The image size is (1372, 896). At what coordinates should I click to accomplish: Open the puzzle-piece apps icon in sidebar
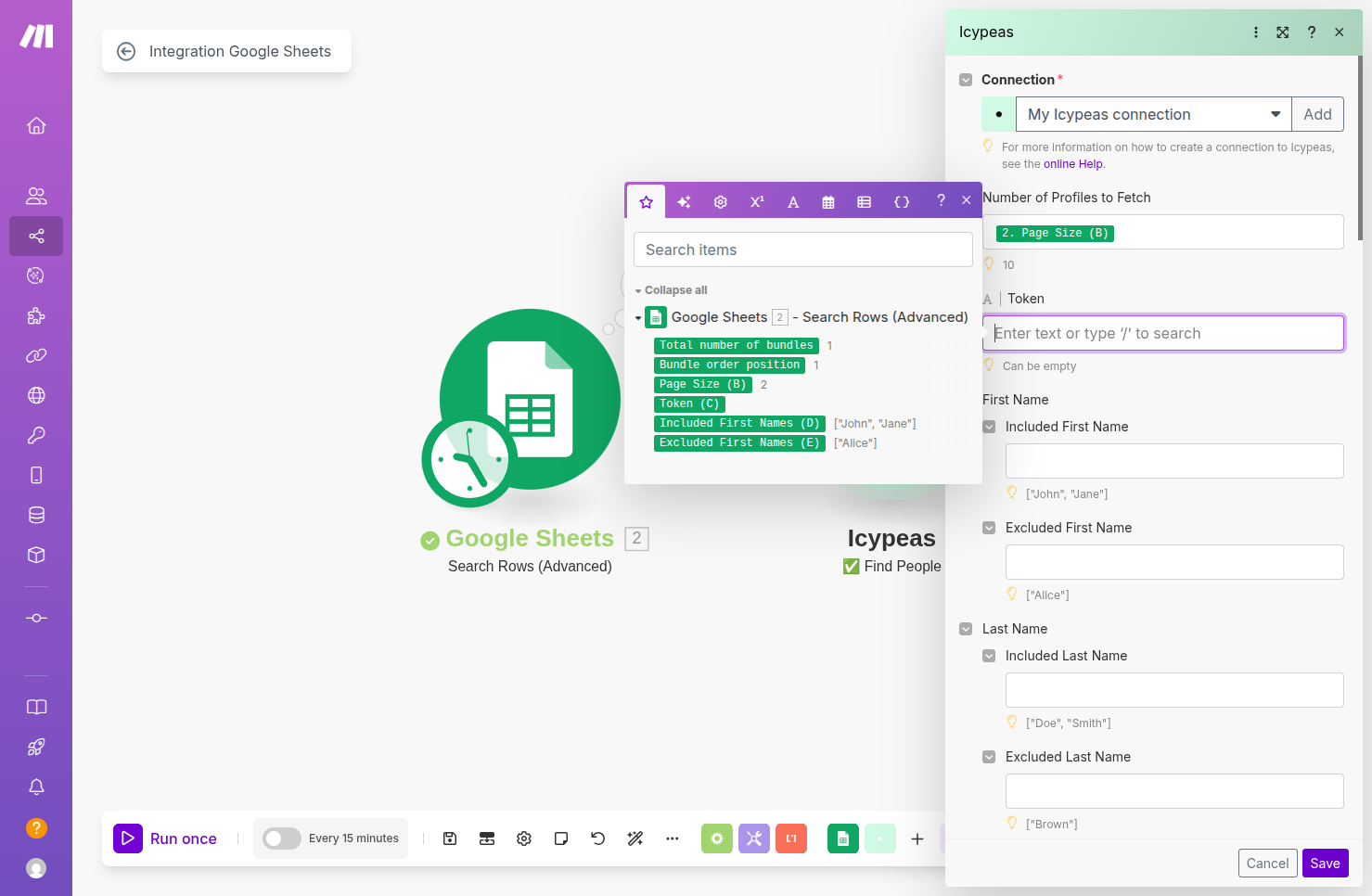[x=36, y=315]
